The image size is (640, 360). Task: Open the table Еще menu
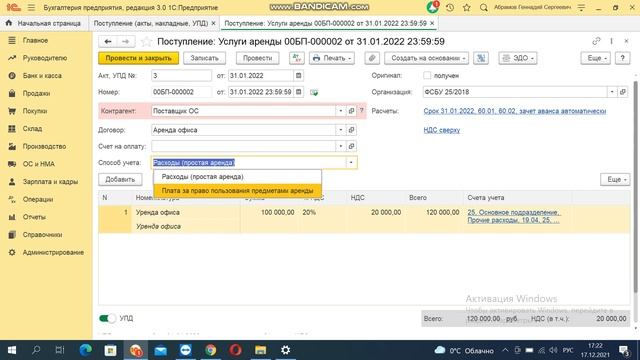pyautogui.click(x=615, y=179)
